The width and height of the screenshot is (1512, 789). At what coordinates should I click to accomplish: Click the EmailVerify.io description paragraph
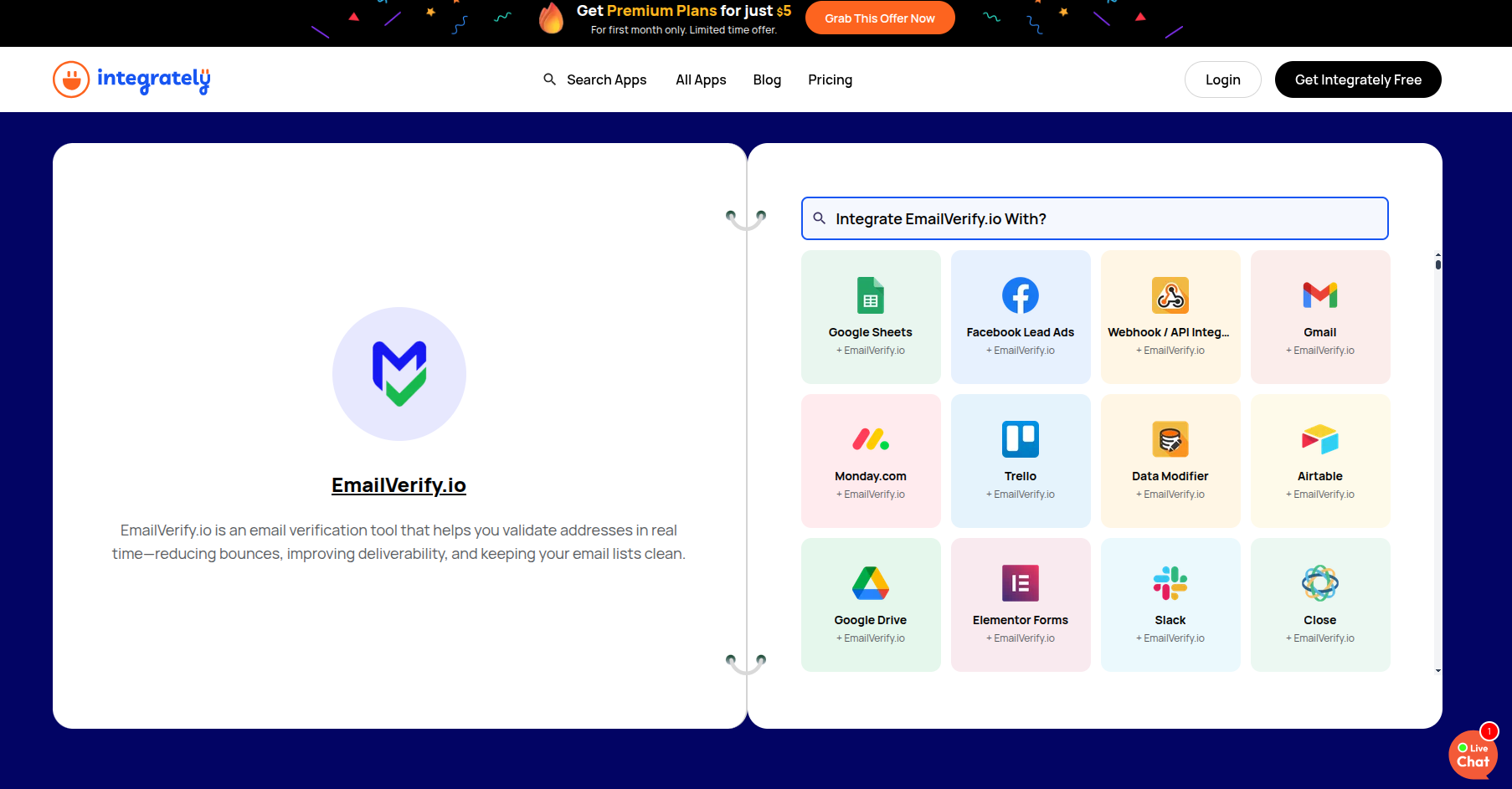tap(399, 541)
